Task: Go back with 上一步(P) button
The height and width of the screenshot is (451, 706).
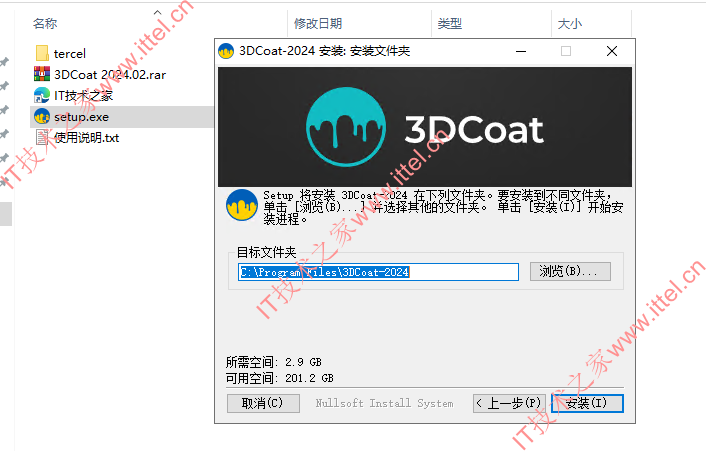Action: coord(509,403)
